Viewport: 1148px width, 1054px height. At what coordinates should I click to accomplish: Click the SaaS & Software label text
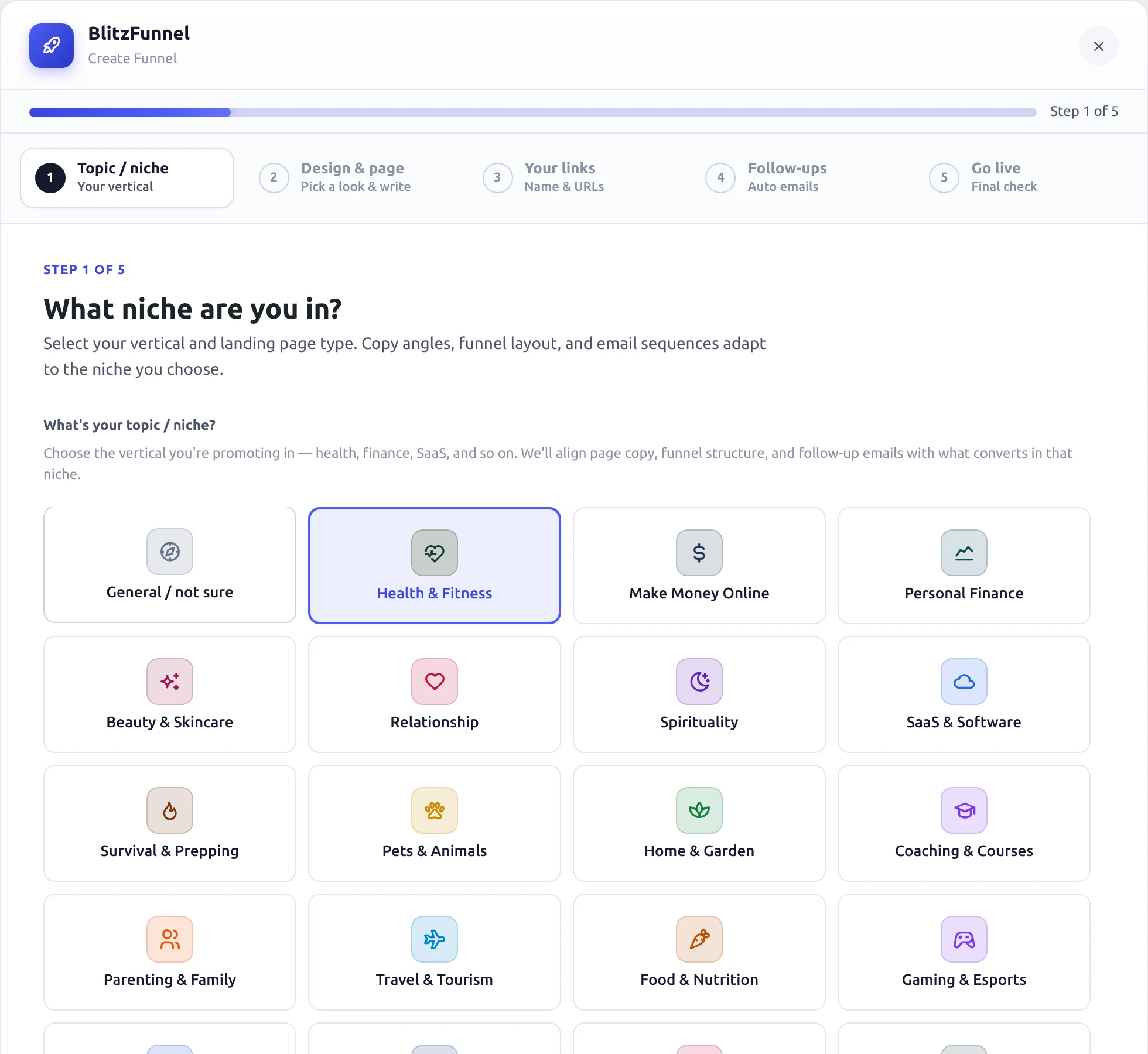point(964,722)
